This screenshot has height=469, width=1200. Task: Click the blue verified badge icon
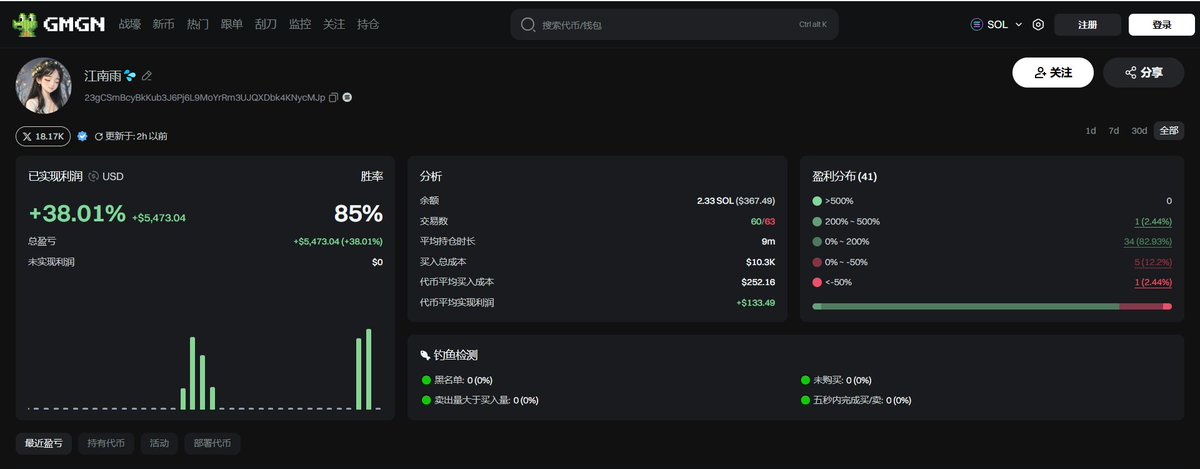tap(82, 136)
